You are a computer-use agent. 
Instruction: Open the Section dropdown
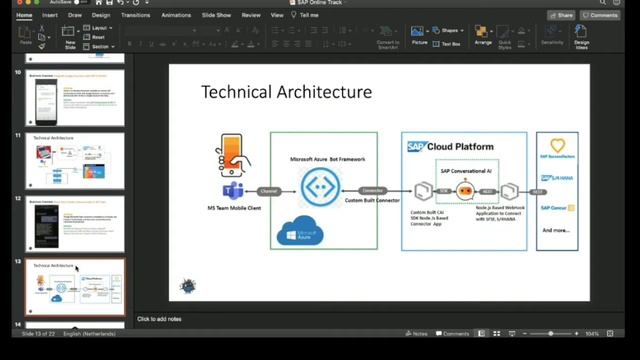[99, 47]
